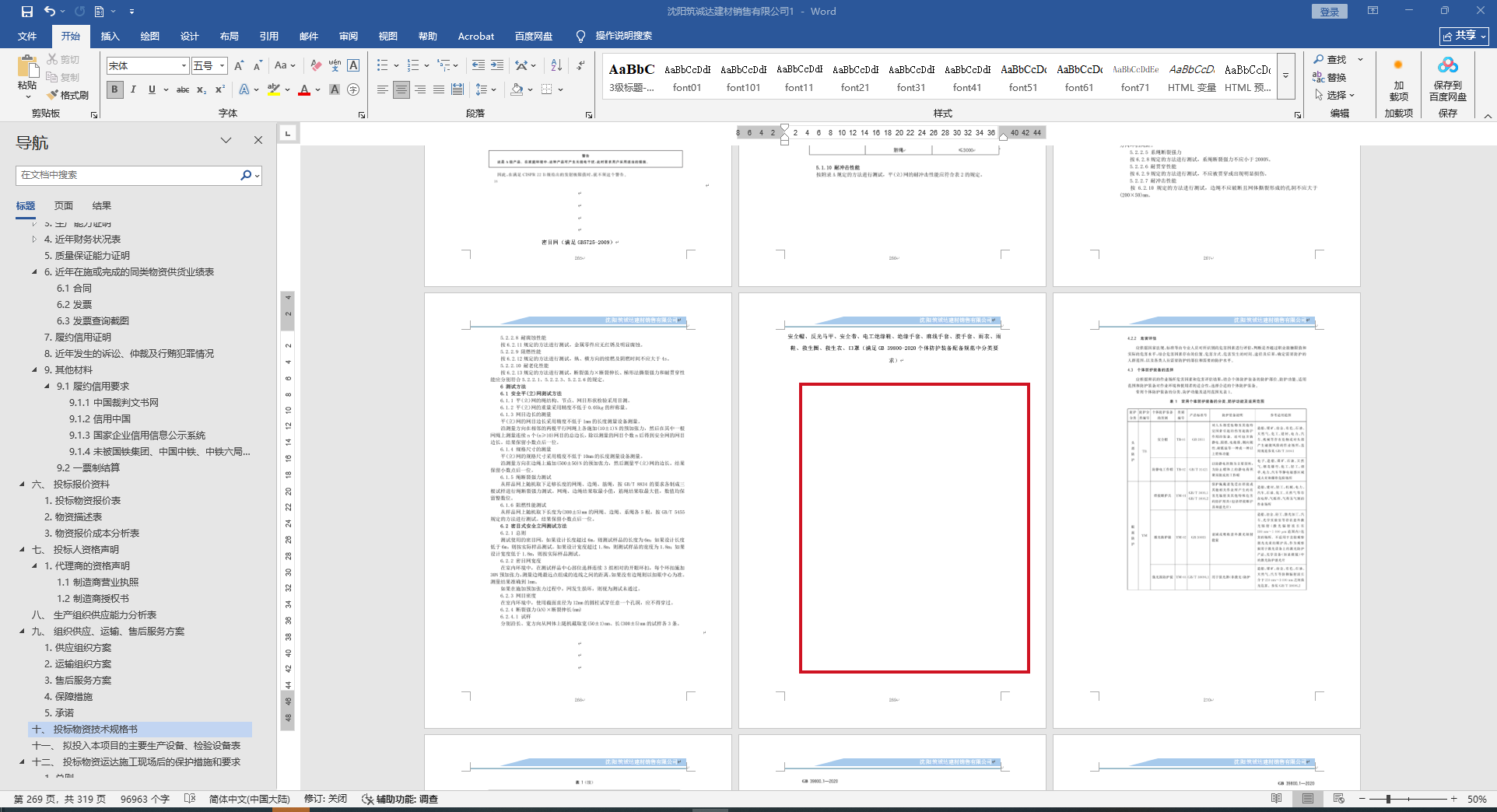Open navigation pane options chevron

click(x=226, y=140)
